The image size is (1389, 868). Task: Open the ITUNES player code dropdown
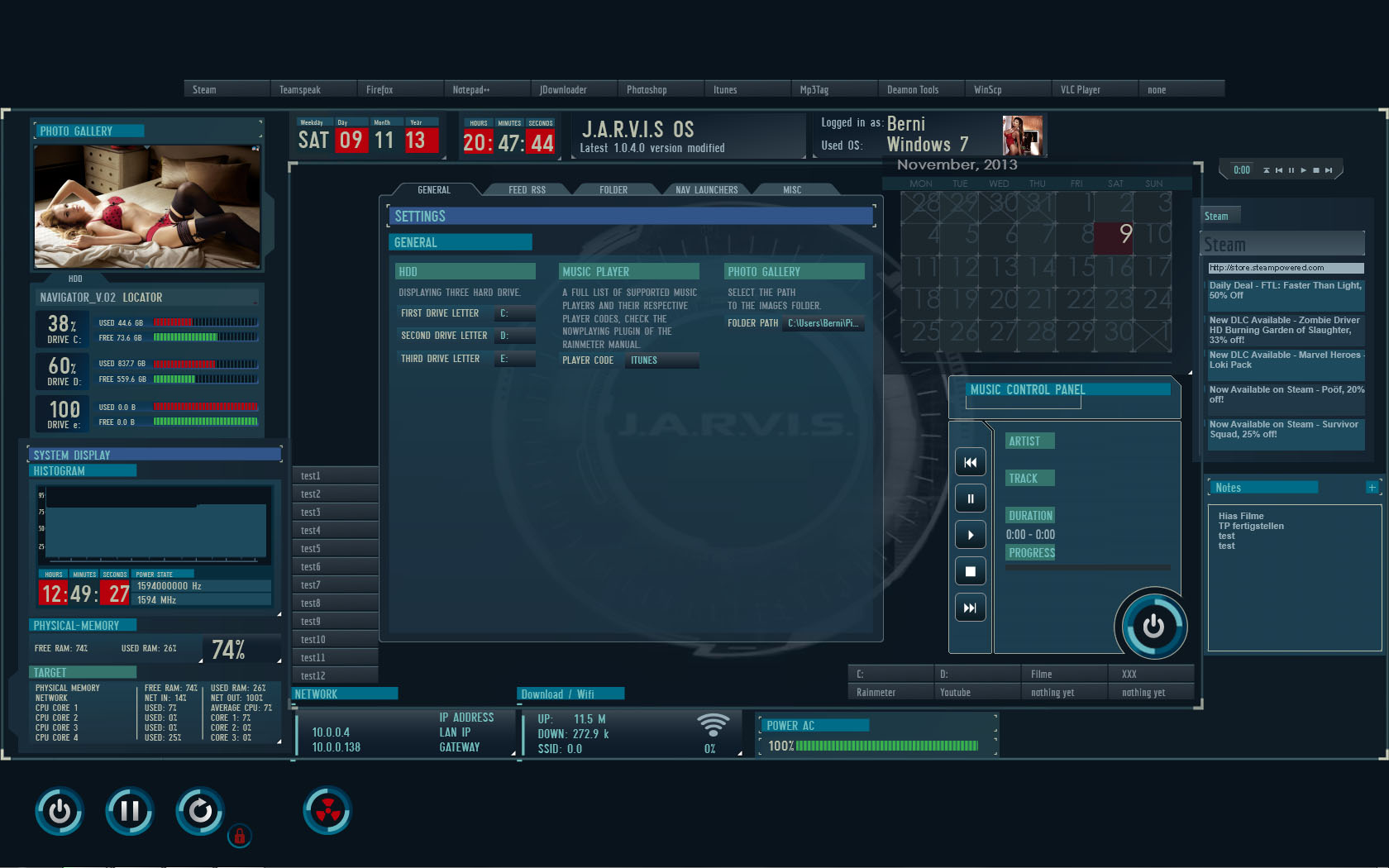tap(661, 360)
